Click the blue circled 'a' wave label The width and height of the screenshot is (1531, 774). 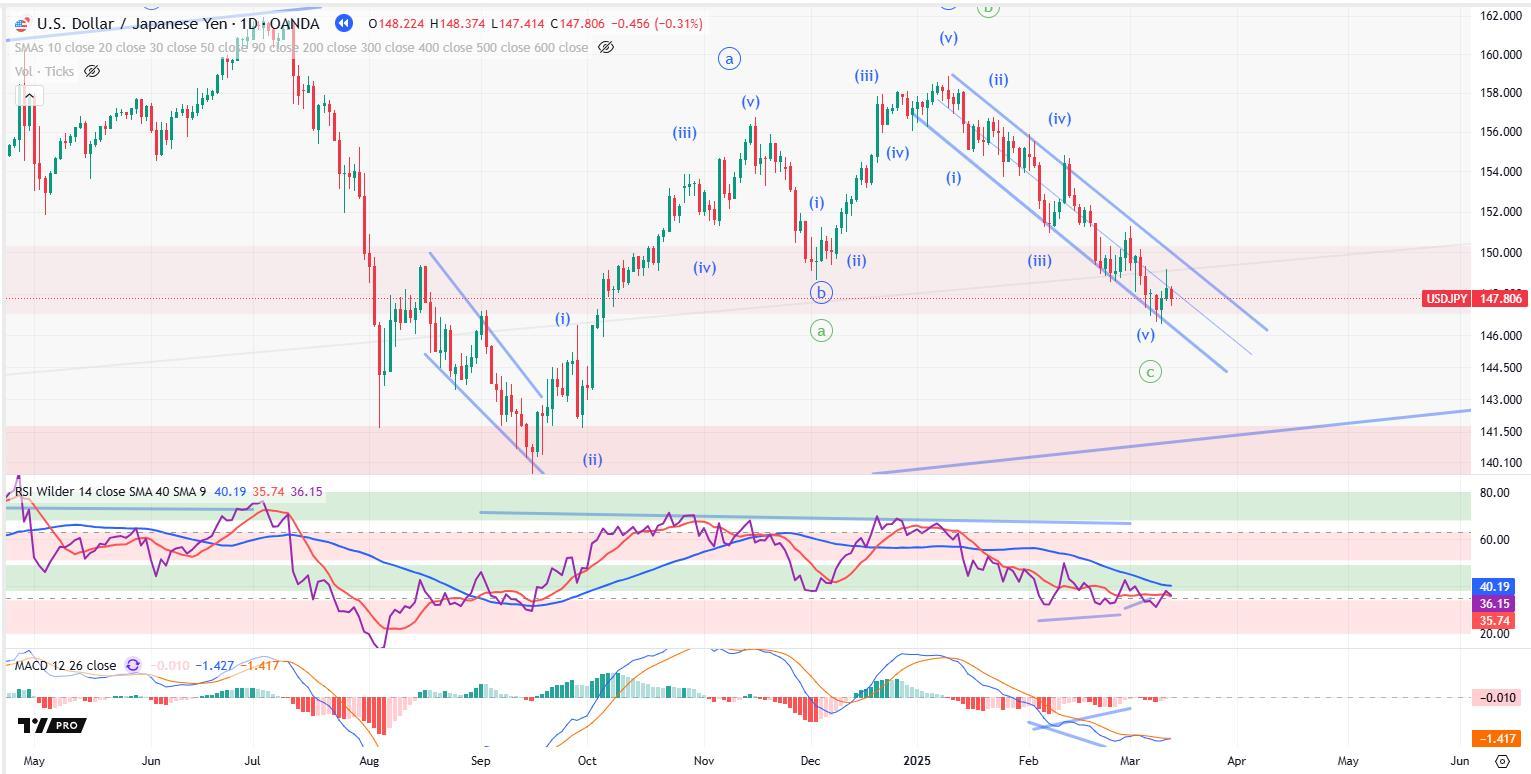729,59
